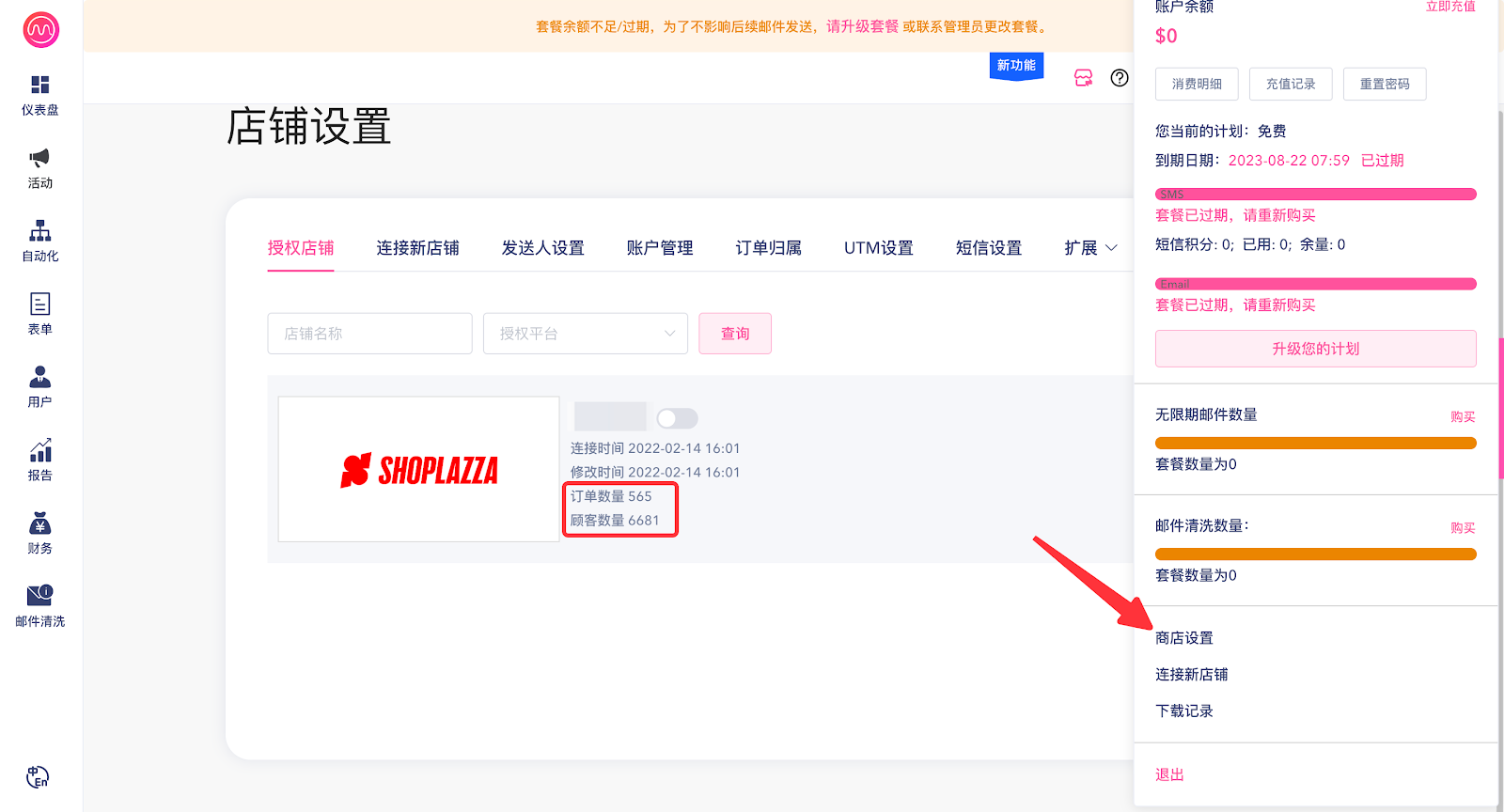Screen dimensions: 1504x812
Task: Open the 邮件清洗 email cleaning icon
Action: [39, 595]
